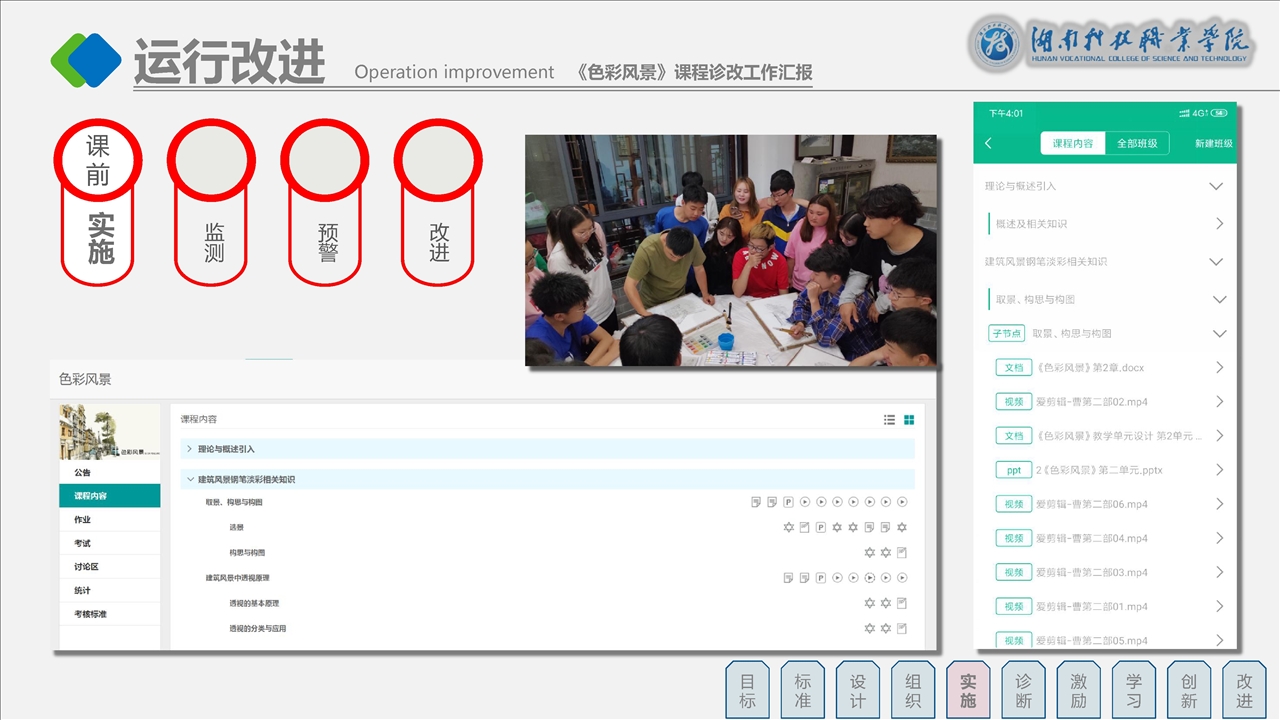The width and height of the screenshot is (1280, 720).
Task: Collapse 建筑风景钢笔淡彩相关知识 section in web panel
Action: pyautogui.click(x=190, y=480)
